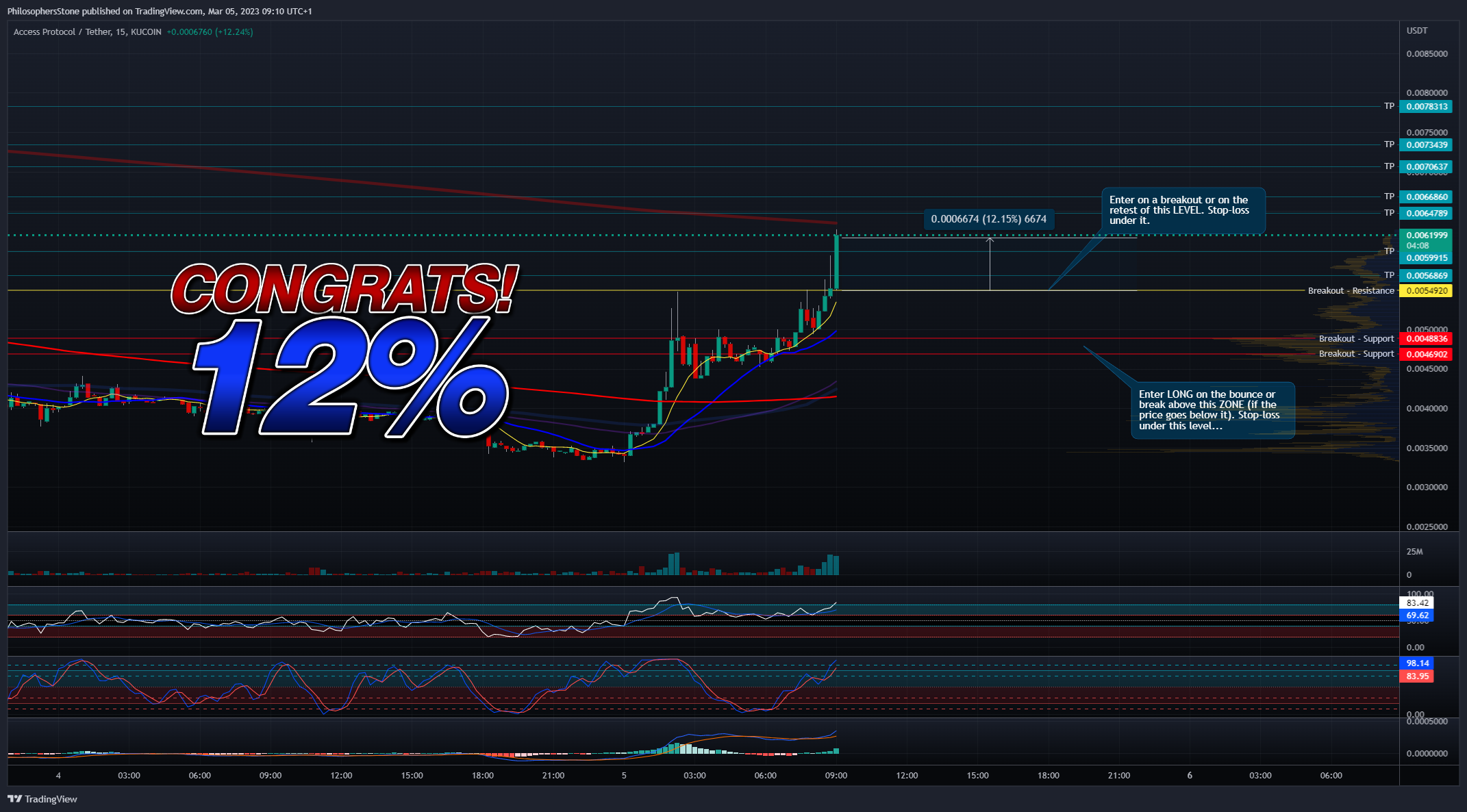Click the +0.0006760 (+12.24%) change value
This screenshot has height=812, width=1467.
point(210,31)
